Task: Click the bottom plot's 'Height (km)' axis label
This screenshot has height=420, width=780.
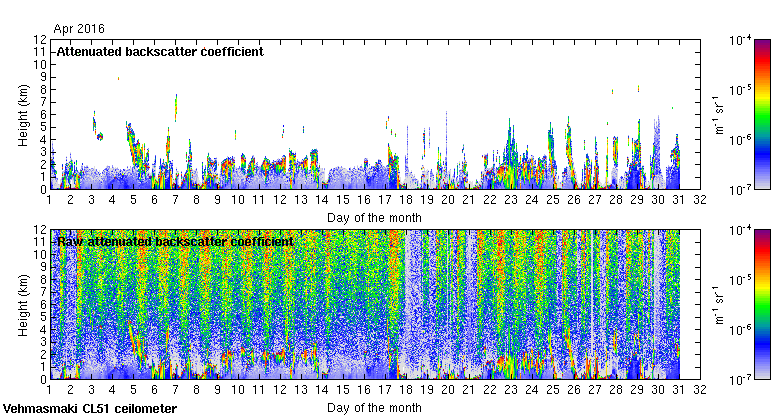Action: coord(23,306)
